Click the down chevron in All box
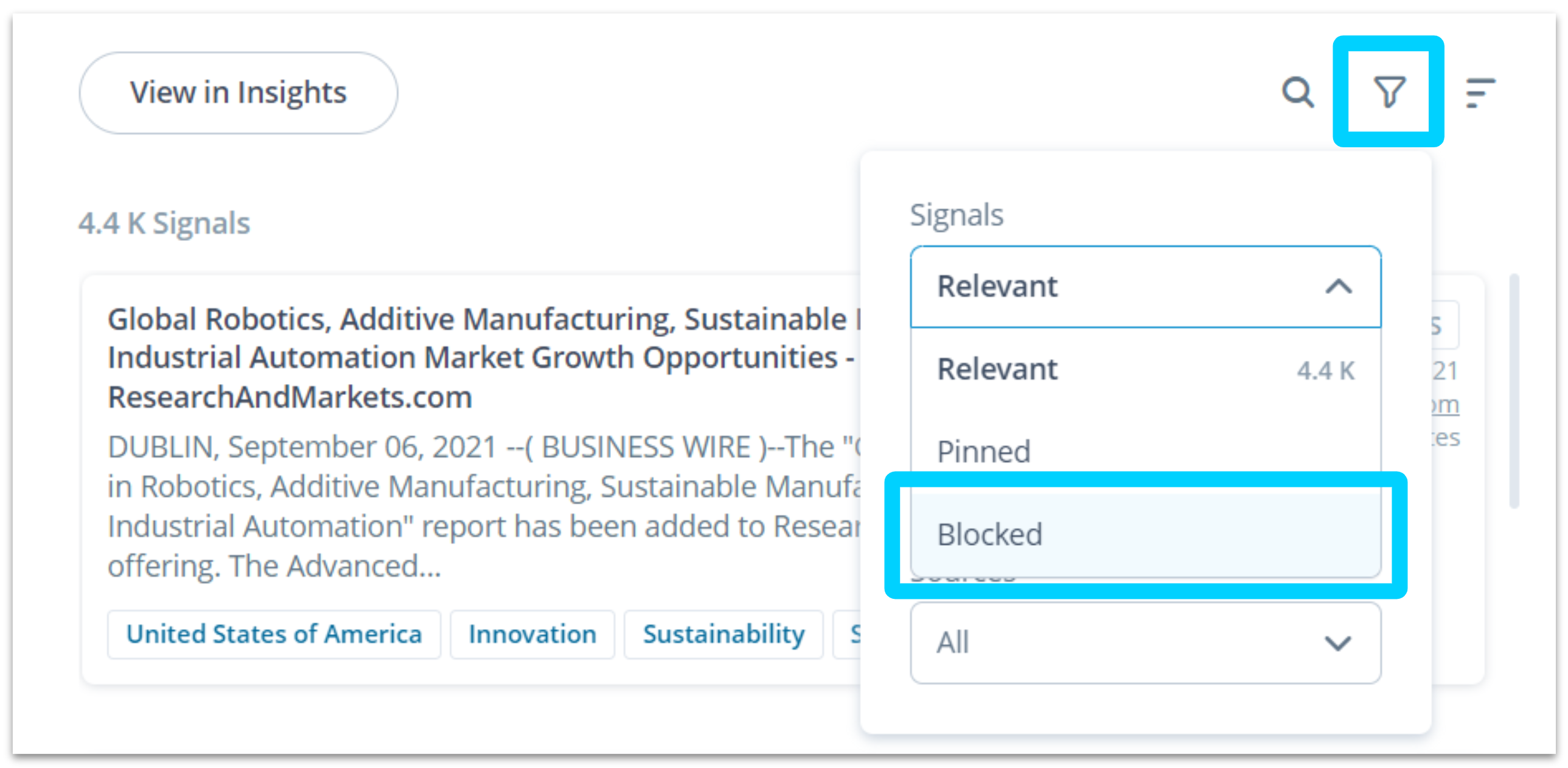 [1337, 643]
